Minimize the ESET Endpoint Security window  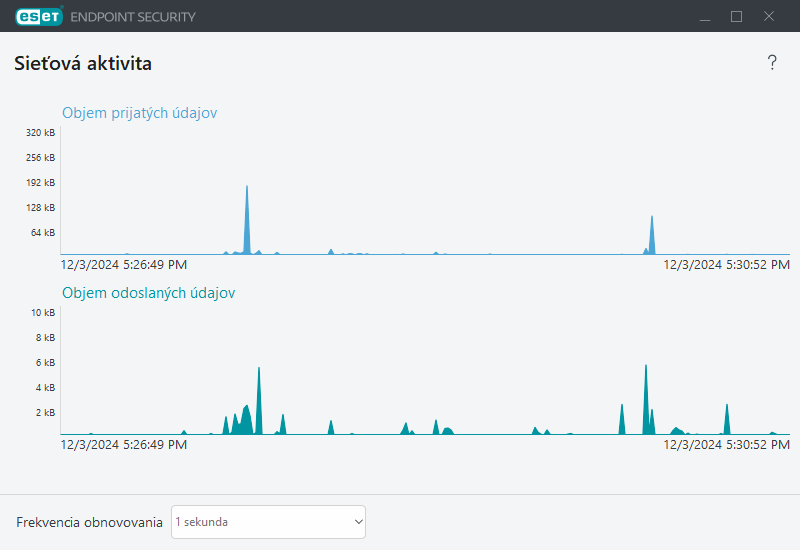coord(704,16)
